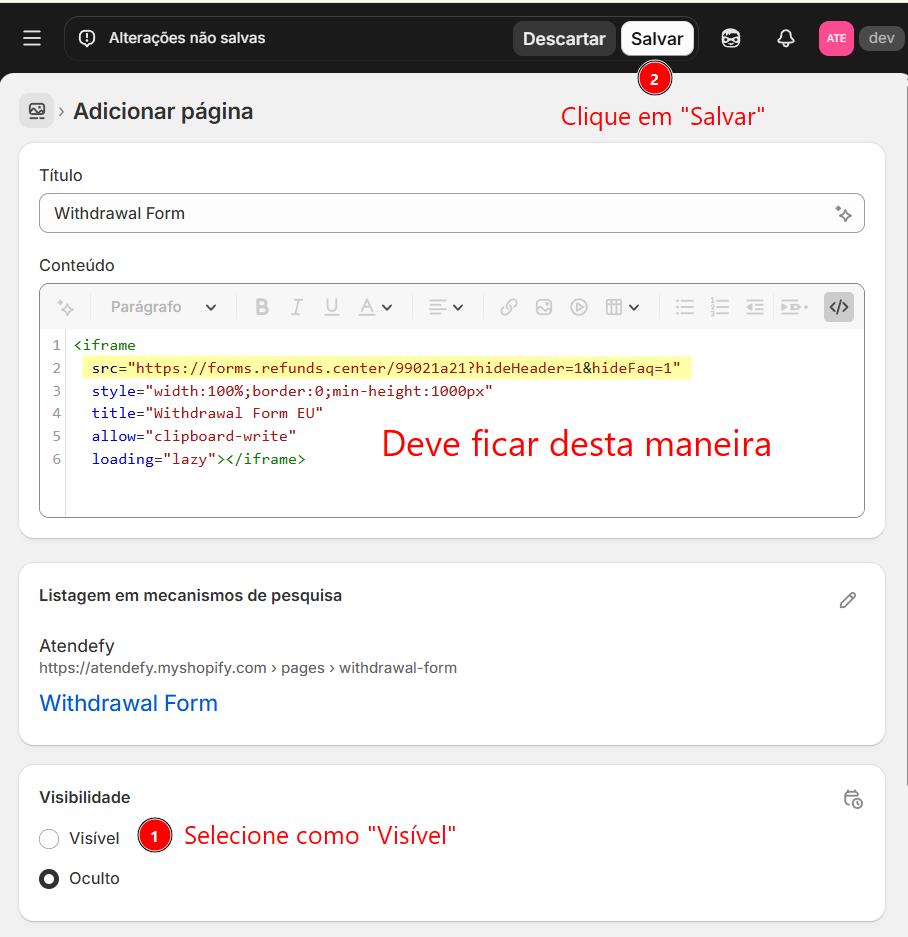Click the indent icon

click(x=793, y=307)
